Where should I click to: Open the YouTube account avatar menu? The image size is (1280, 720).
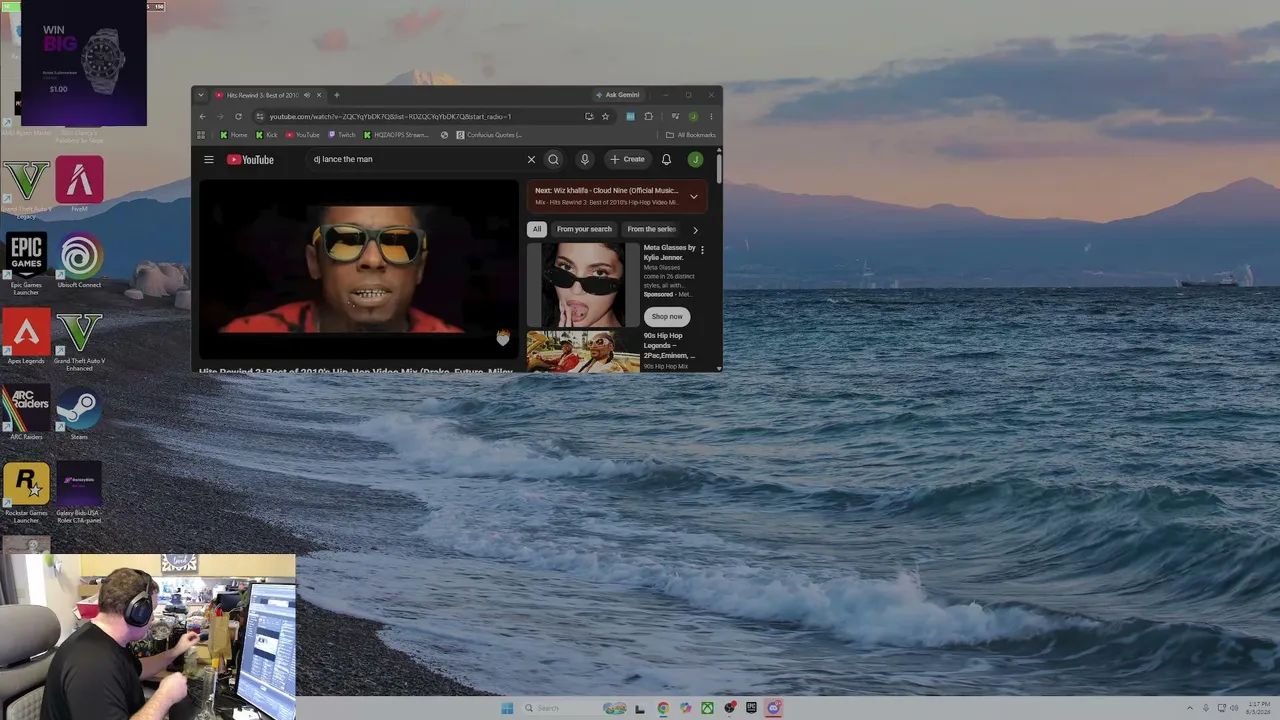pos(695,159)
